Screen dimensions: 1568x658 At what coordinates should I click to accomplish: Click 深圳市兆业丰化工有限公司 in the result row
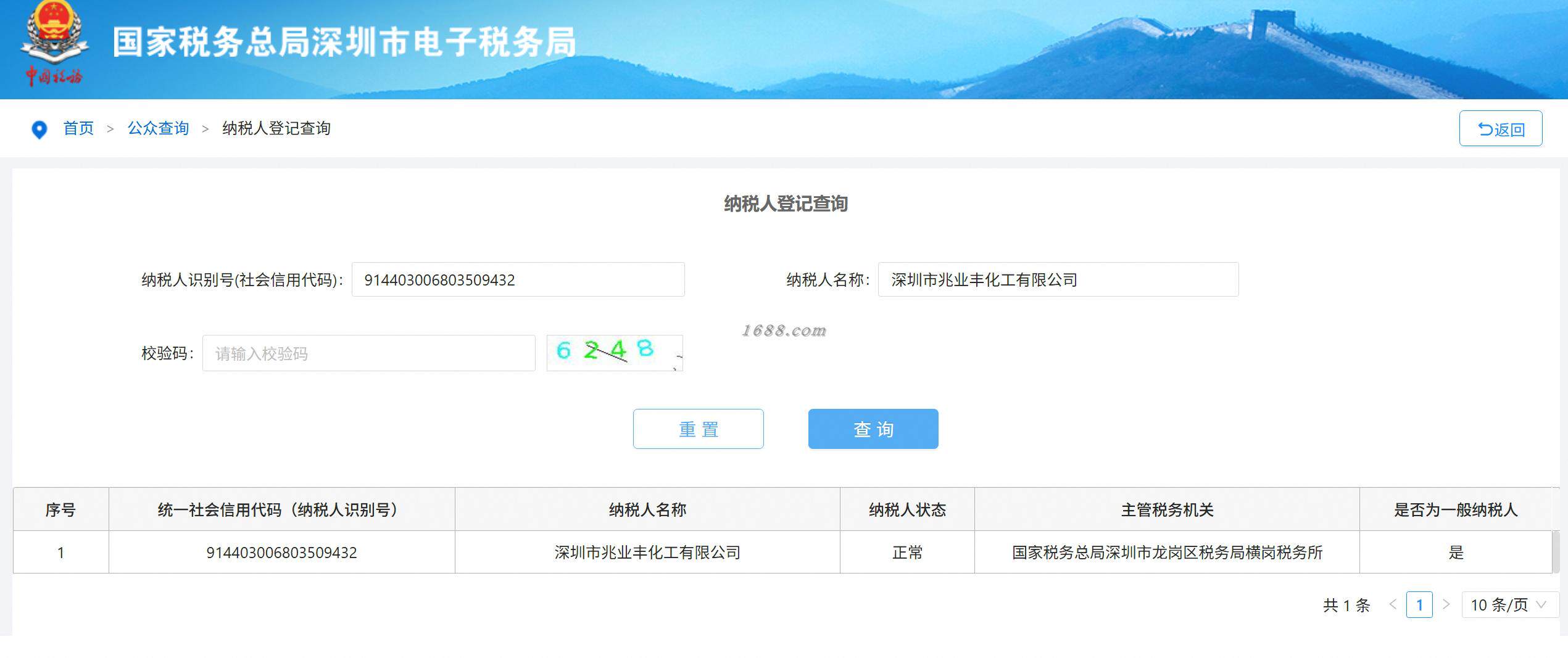[x=647, y=553]
